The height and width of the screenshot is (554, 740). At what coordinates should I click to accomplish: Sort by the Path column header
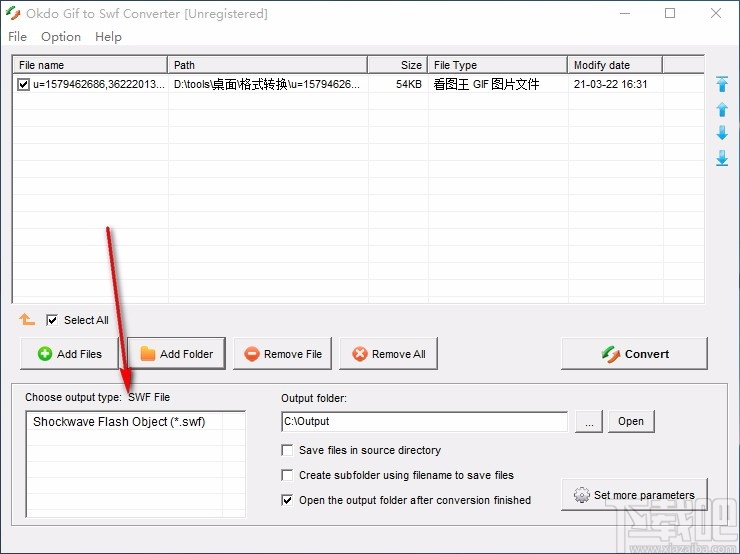(x=268, y=65)
